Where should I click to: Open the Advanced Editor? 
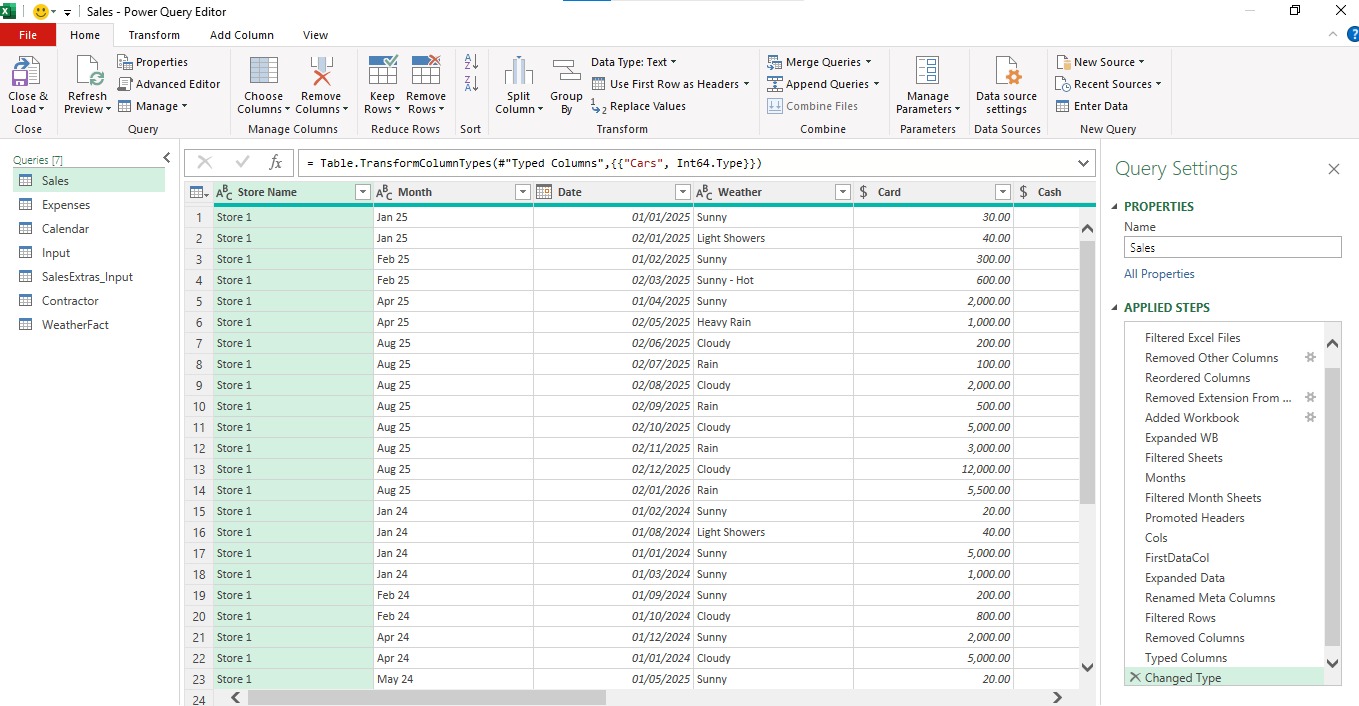169,84
